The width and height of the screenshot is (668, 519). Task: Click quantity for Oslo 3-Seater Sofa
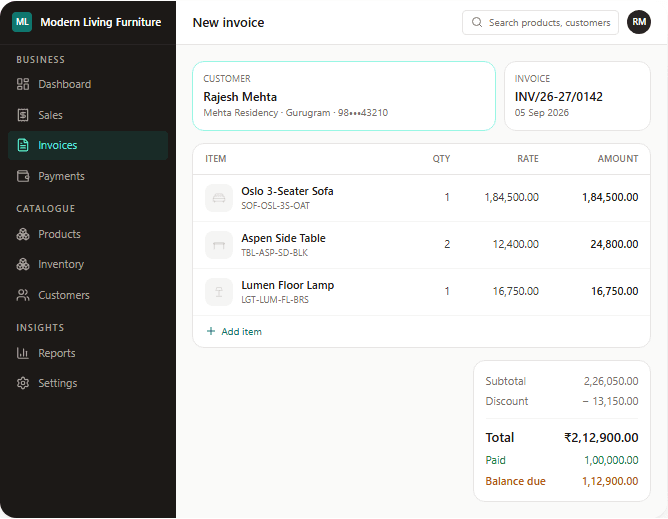coord(447,197)
